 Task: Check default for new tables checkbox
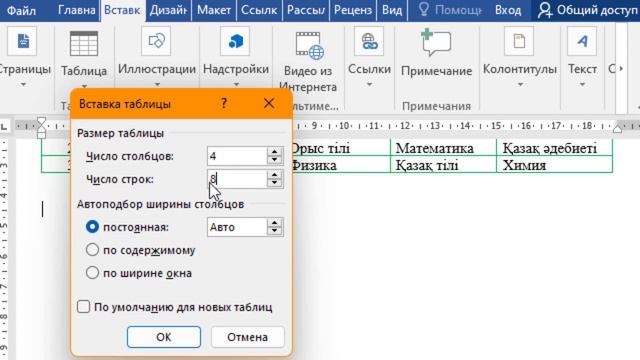pyautogui.click(x=83, y=307)
